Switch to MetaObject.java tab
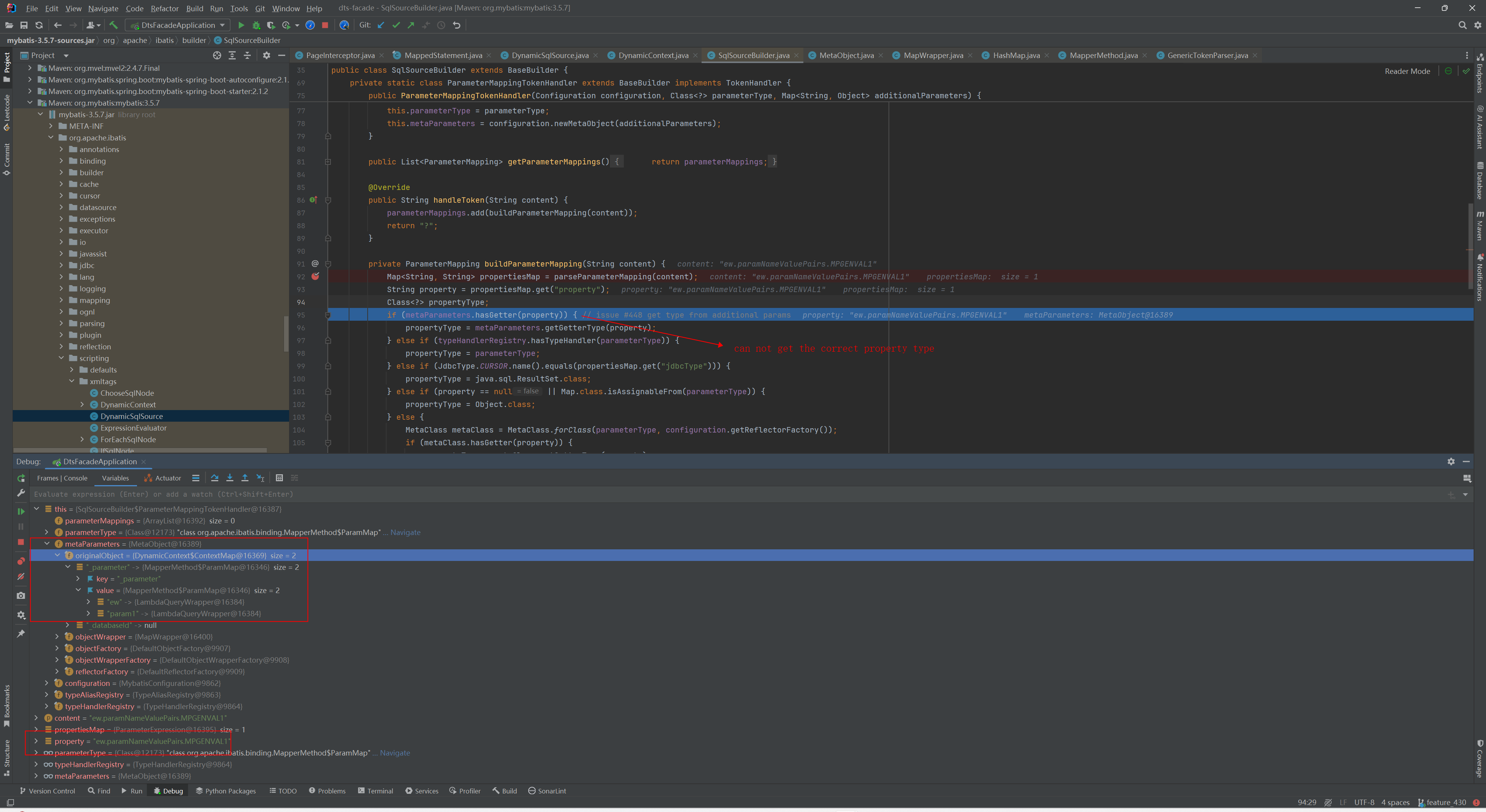Screen dimensions: 1486x812 [846, 55]
